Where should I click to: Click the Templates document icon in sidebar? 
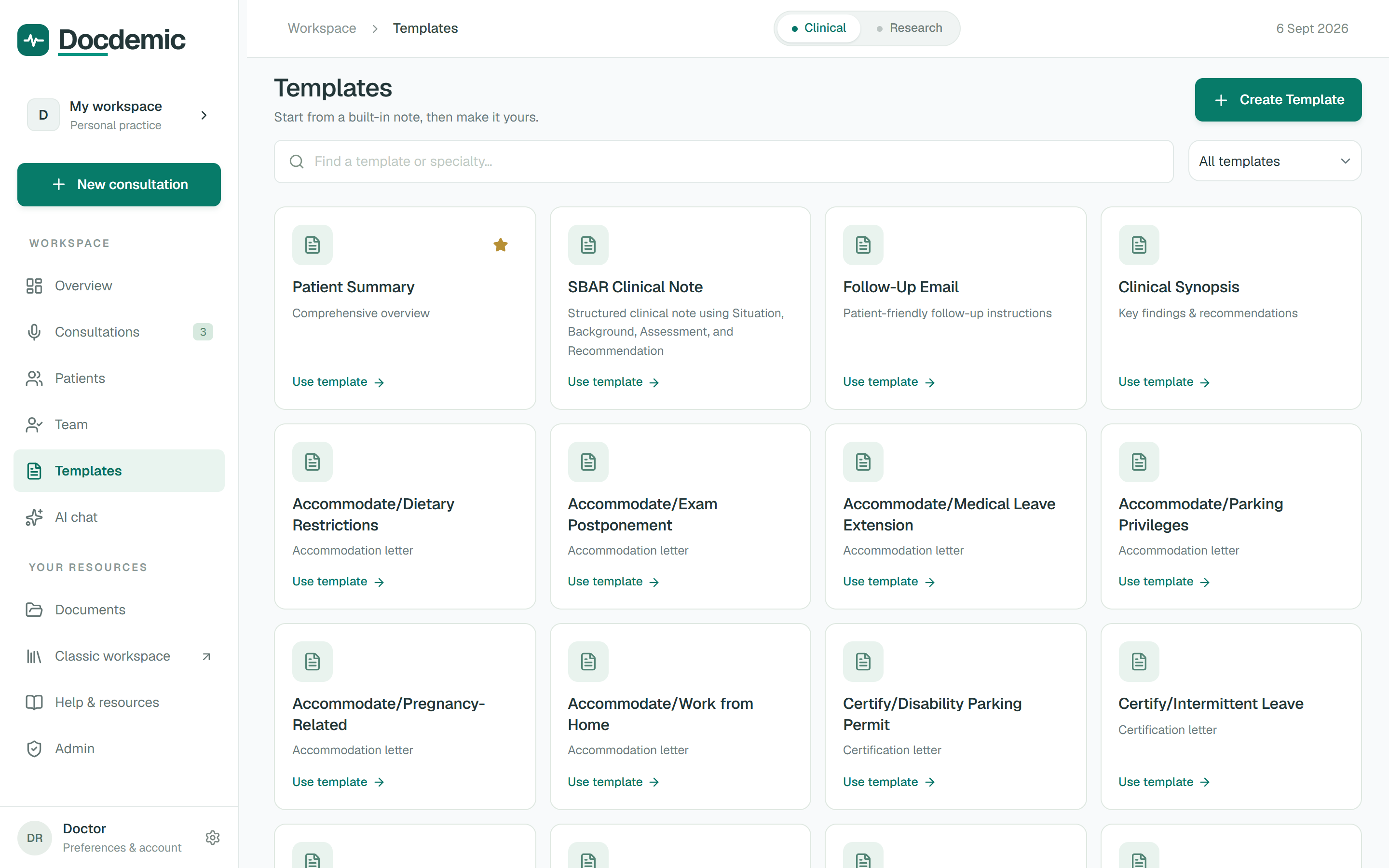[x=34, y=471]
